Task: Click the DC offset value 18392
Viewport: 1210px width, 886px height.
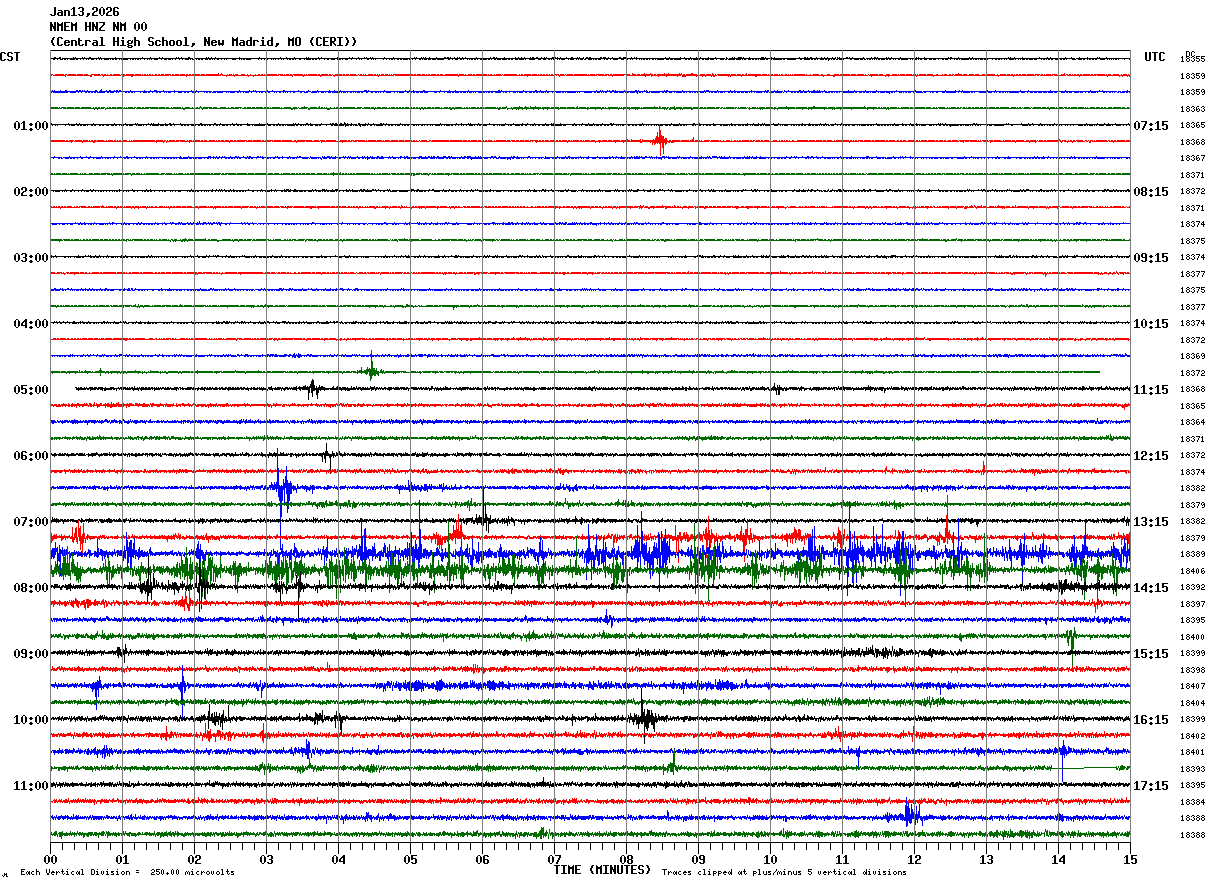Action: coord(1192,588)
